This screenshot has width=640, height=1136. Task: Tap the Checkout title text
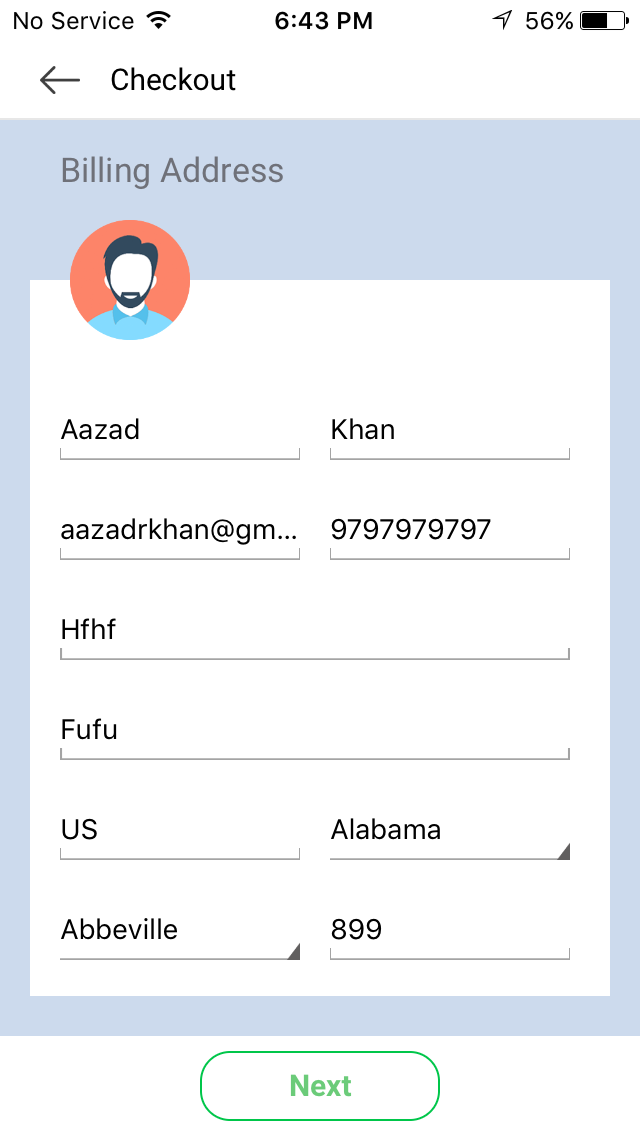(173, 80)
